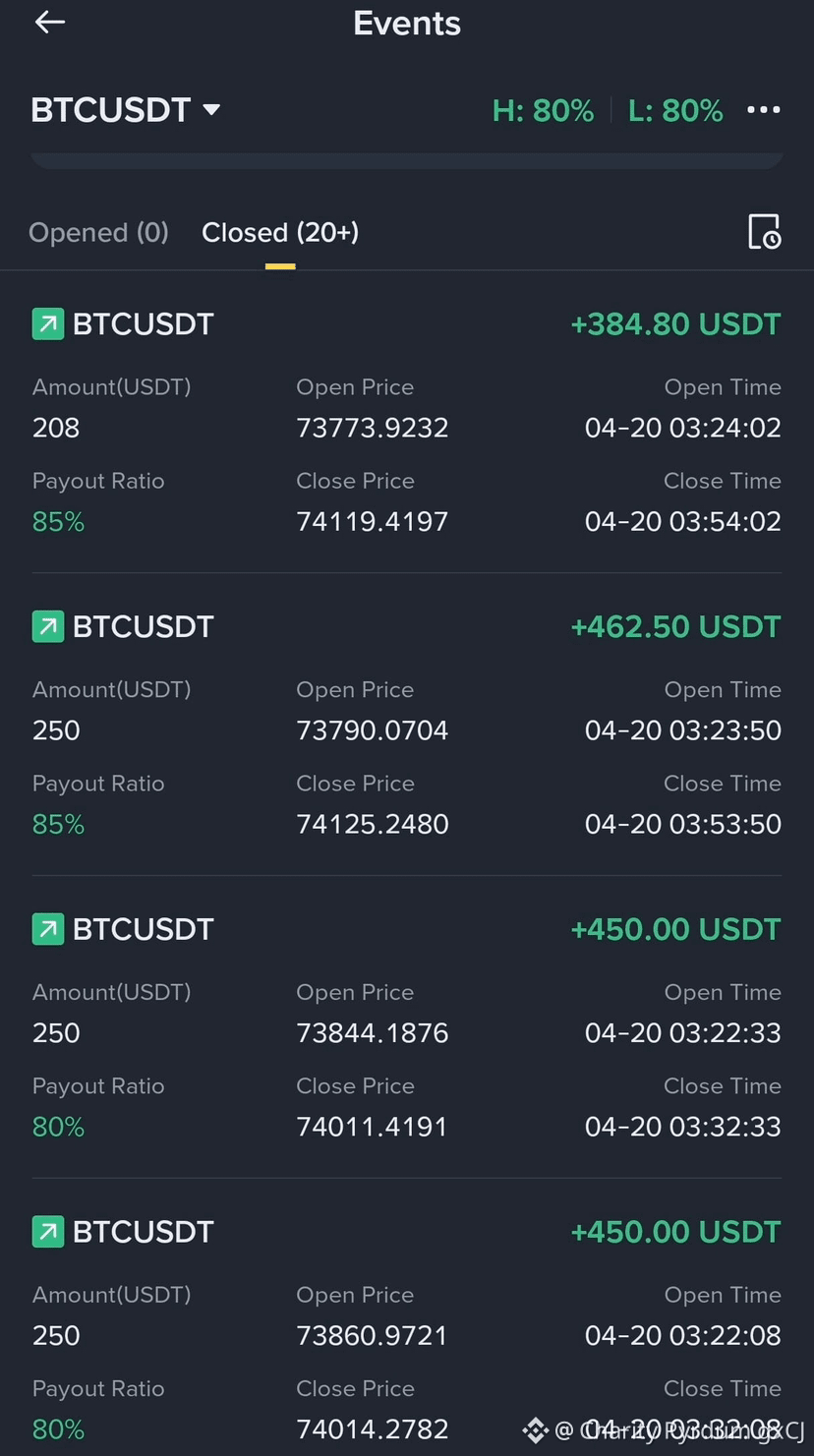Tap the up-arrow icon of 03:22:33 trade
This screenshot has height=1456, width=814.
(48, 929)
